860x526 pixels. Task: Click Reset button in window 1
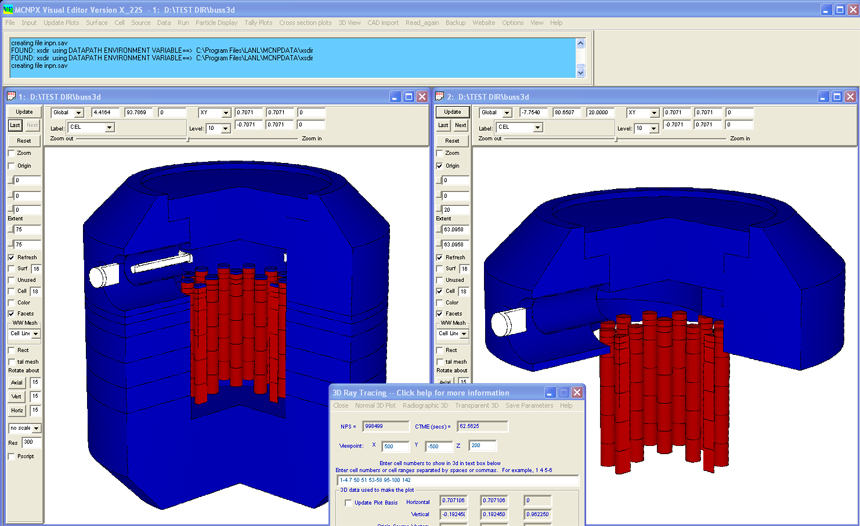coord(24,140)
